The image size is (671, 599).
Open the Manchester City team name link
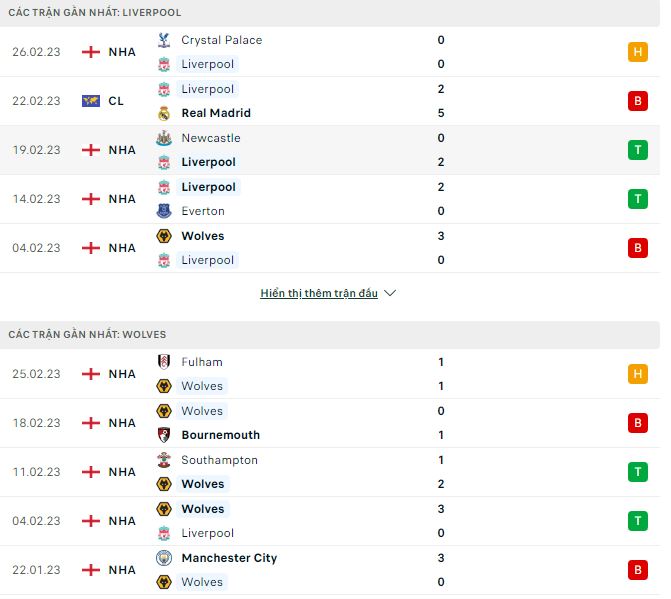click(229, 558)
